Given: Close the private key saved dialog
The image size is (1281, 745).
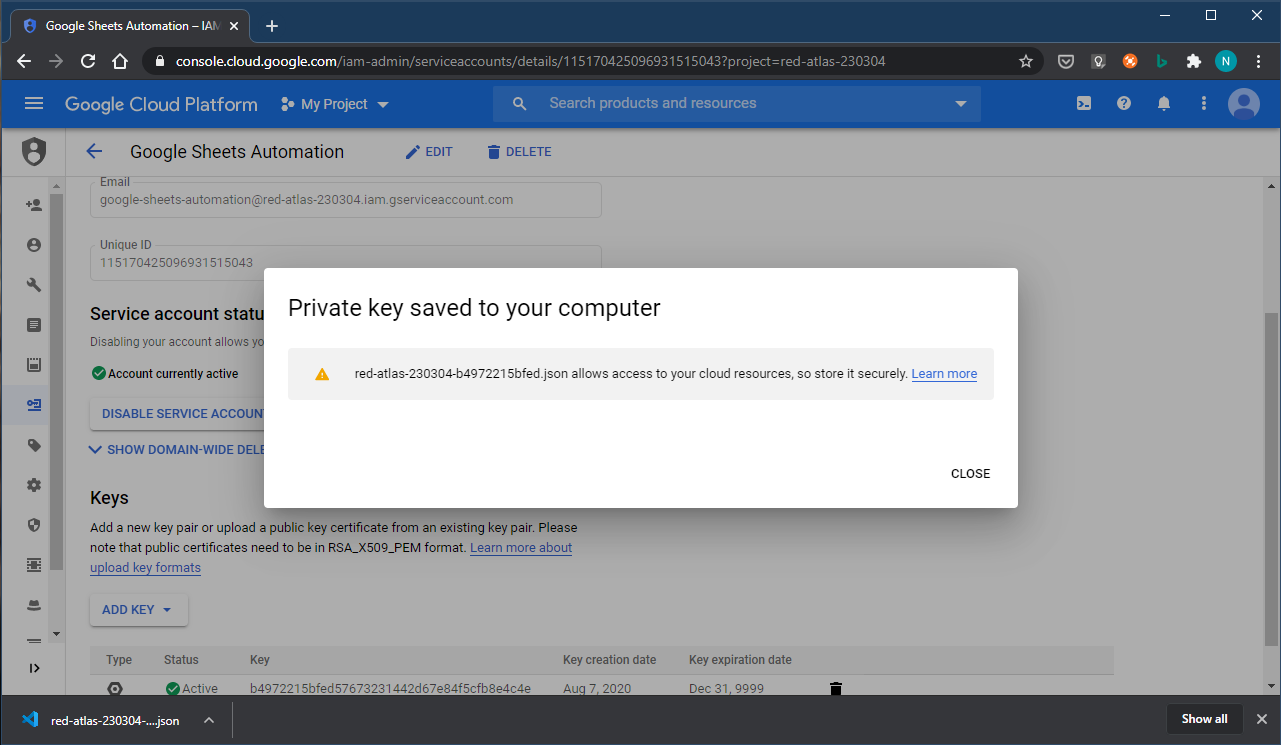Looking at the screenshot, I should 971,474.
